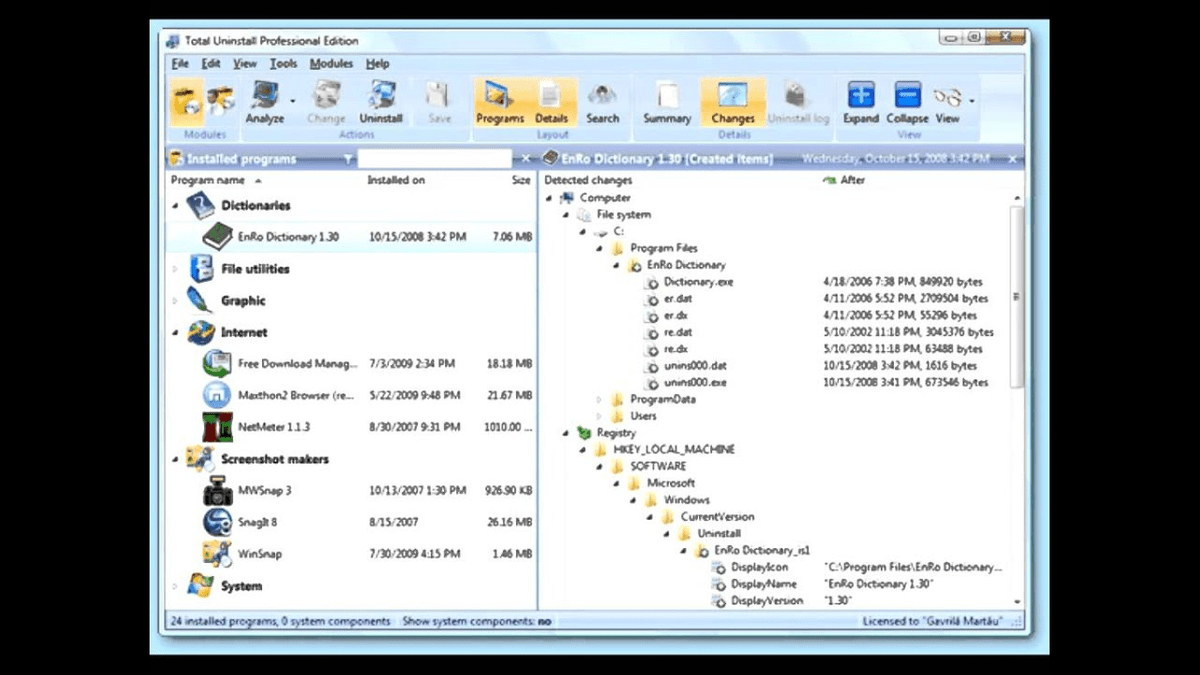The width and height of the screenshot is (1200, 675).
Task: Click the Collapse view icon
Action: coord(907,97)
